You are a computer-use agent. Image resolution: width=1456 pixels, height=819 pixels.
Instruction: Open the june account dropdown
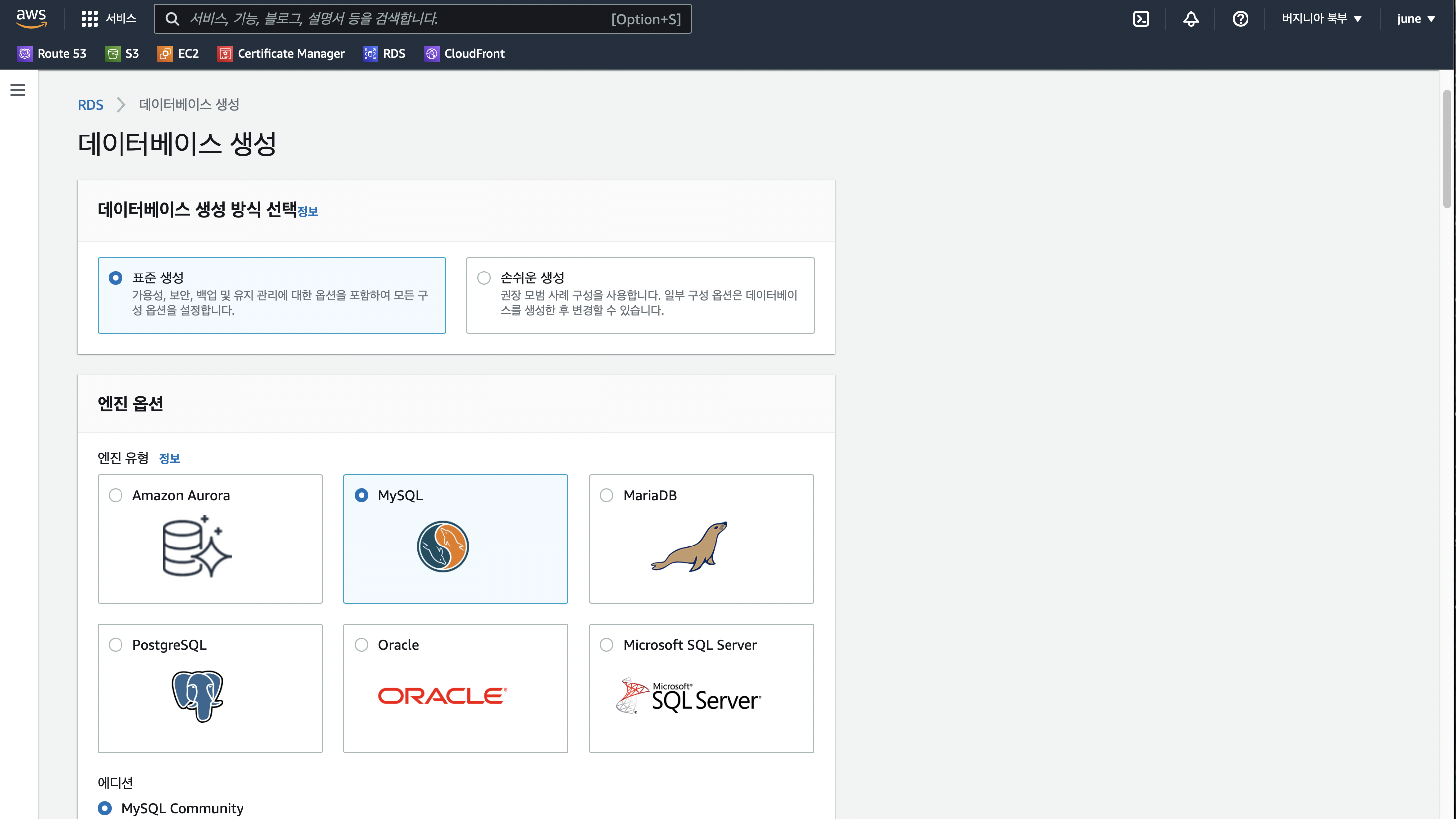(1416, 18)
